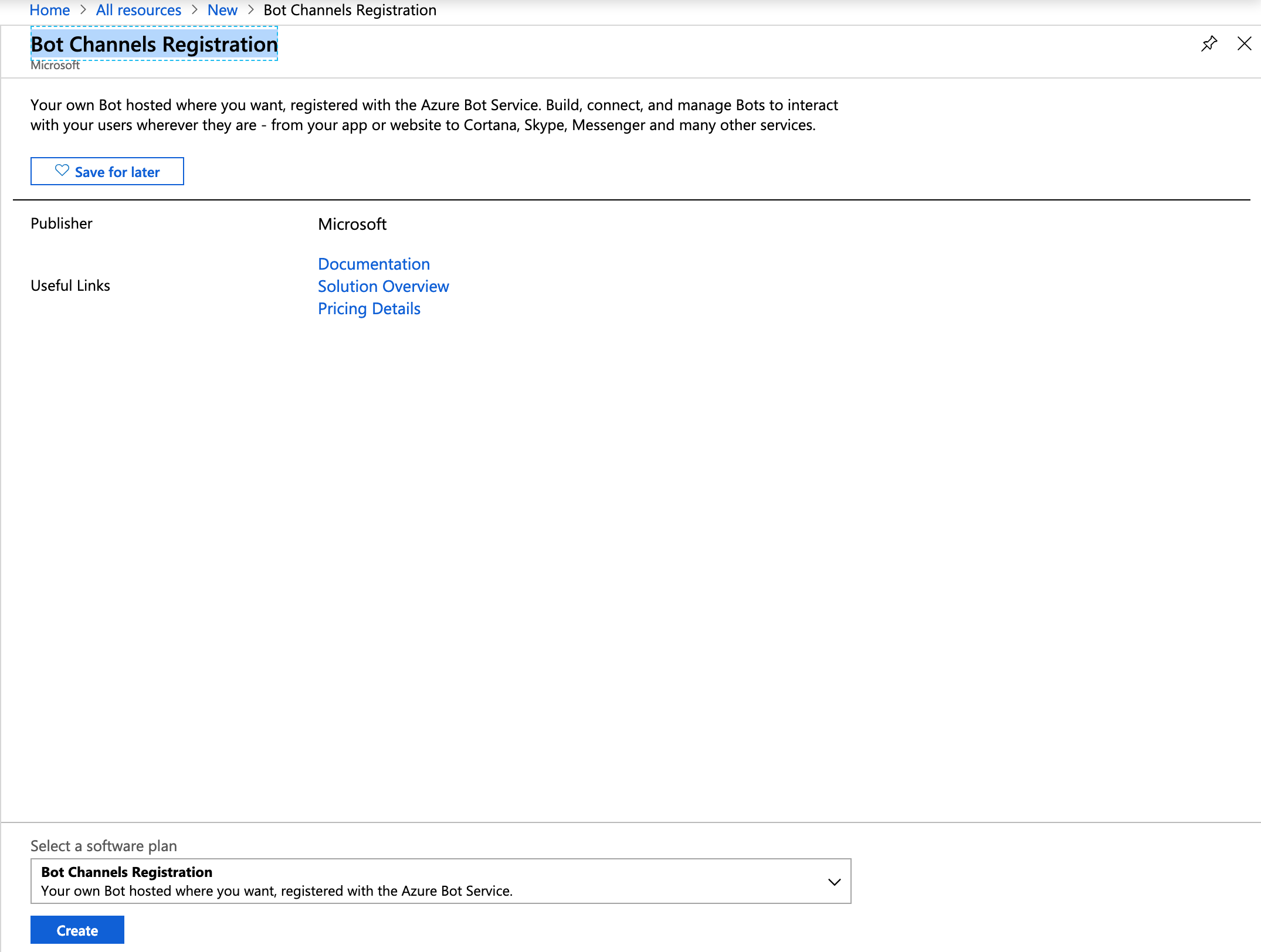Go to the Home breadcrumb

pyautogui.click(x=50, y=10)
